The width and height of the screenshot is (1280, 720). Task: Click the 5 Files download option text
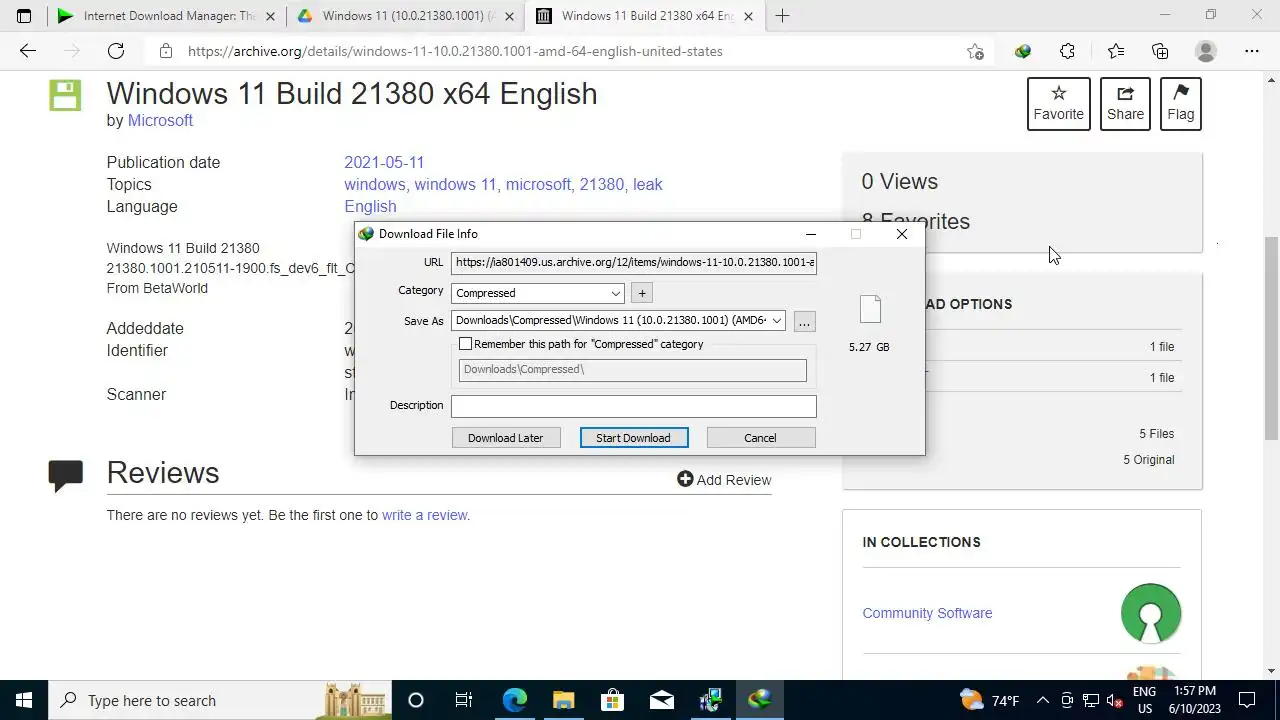(1156, 434)
